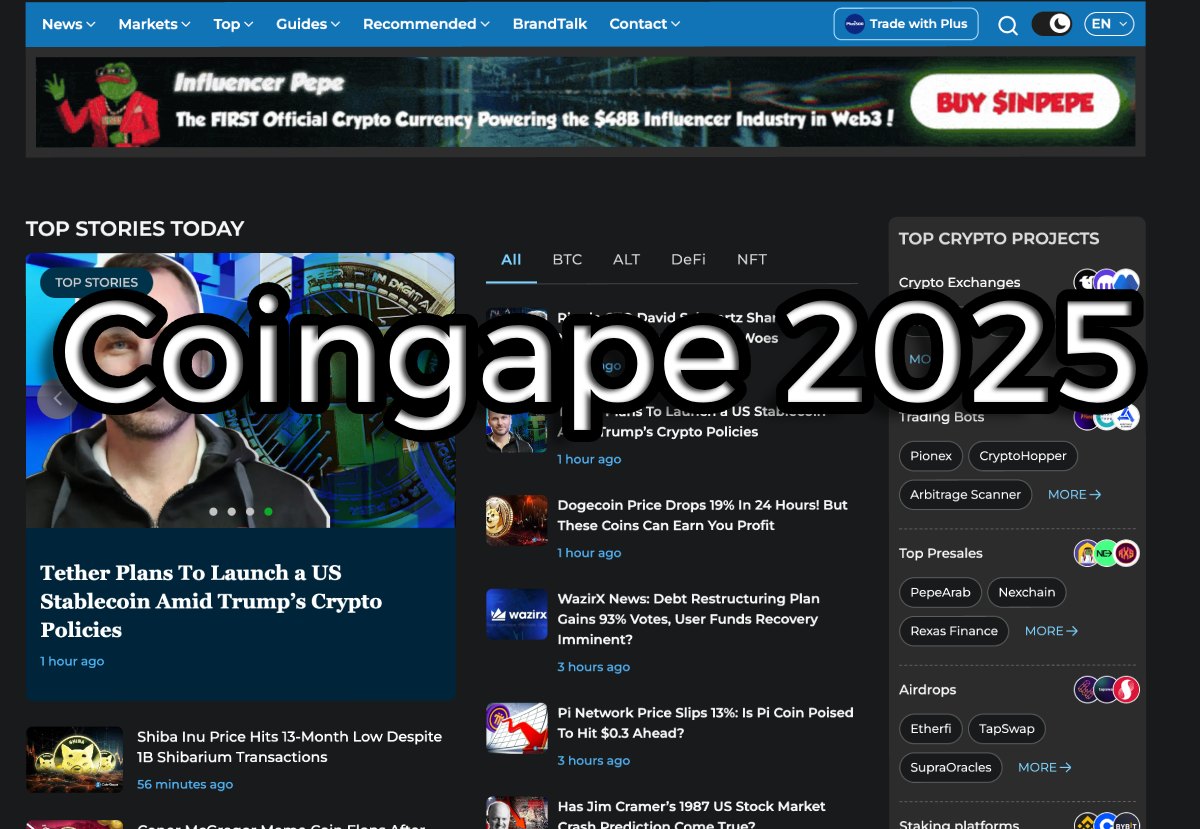Image resolution: width=1200 pixels, height=829 pixels.
Task: Select the All news tab
Action: [511, 259]
